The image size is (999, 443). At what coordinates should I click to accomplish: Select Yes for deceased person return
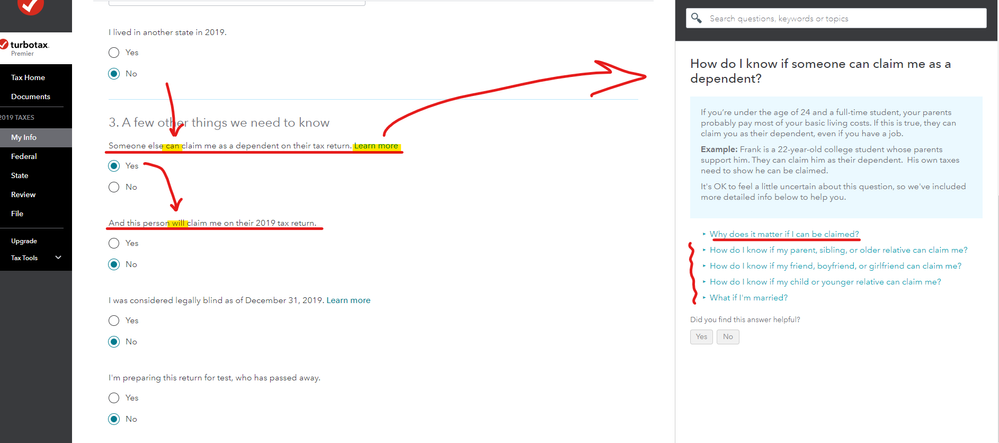(114, 398)
